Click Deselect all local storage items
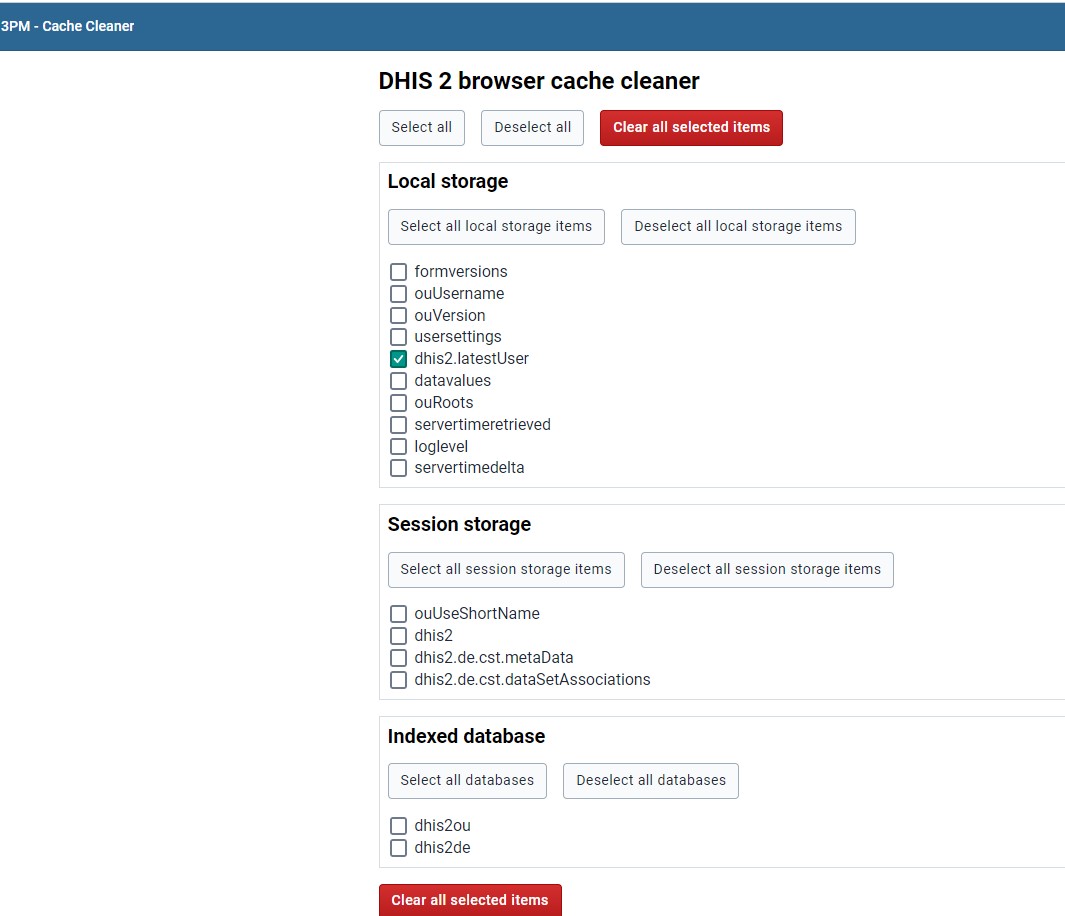The image size is (1065, 916). point(738,227)
